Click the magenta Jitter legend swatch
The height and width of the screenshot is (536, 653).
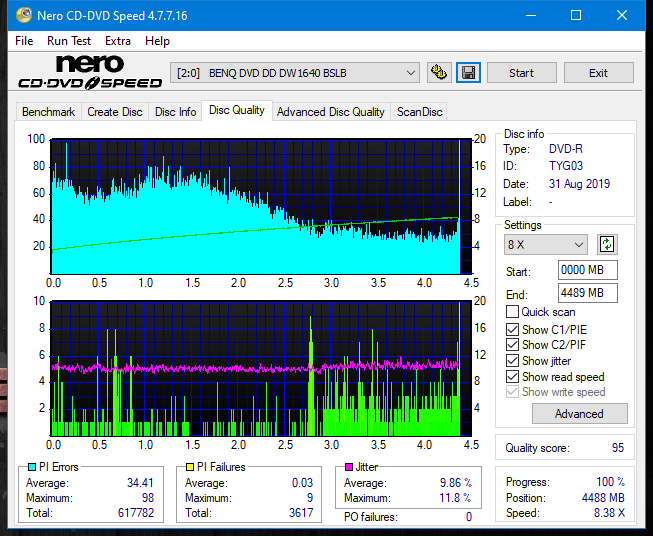[x=349, y=467]
